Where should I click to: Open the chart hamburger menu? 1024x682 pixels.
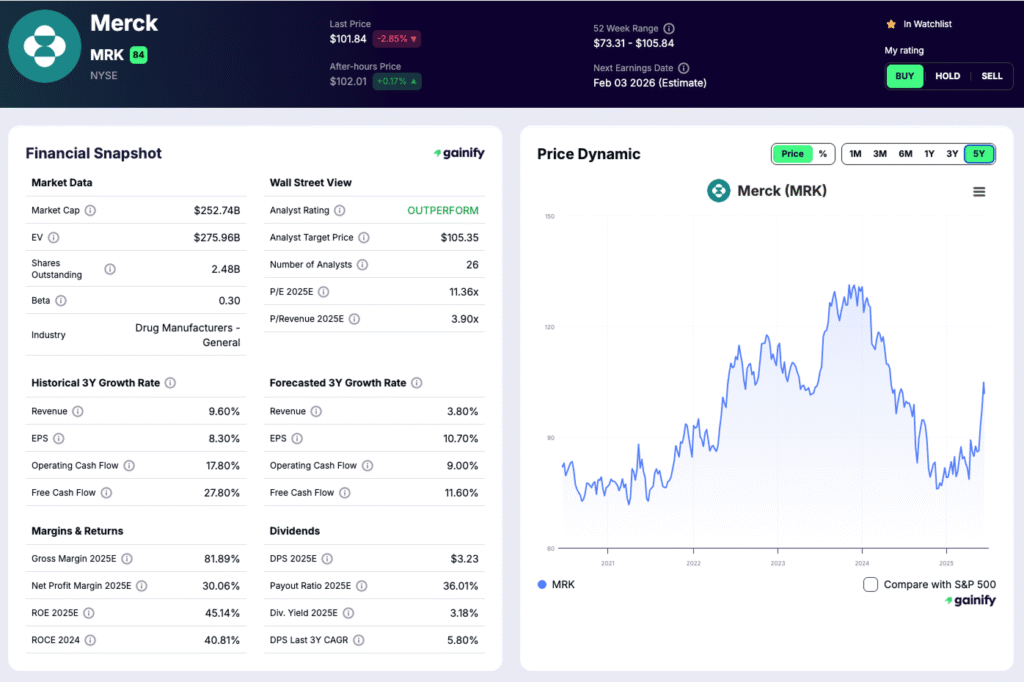979,191
